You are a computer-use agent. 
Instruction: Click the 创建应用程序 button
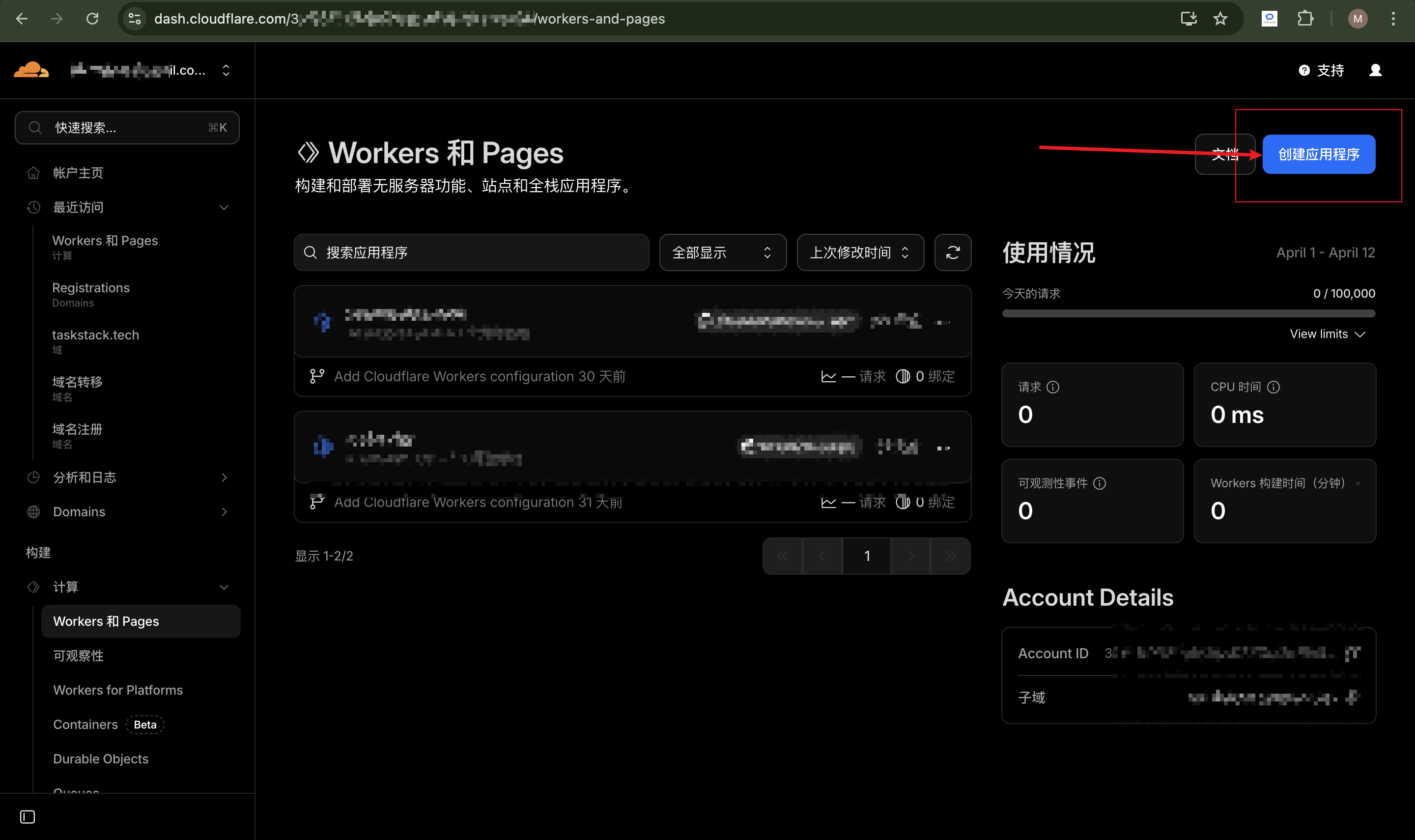1319,154
